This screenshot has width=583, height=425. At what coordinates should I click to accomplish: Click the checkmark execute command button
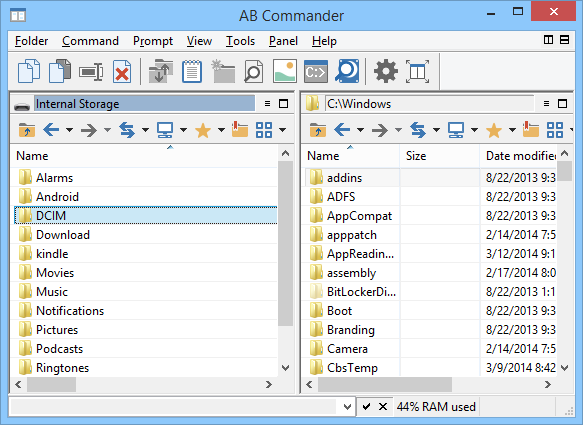pos(366,407)
